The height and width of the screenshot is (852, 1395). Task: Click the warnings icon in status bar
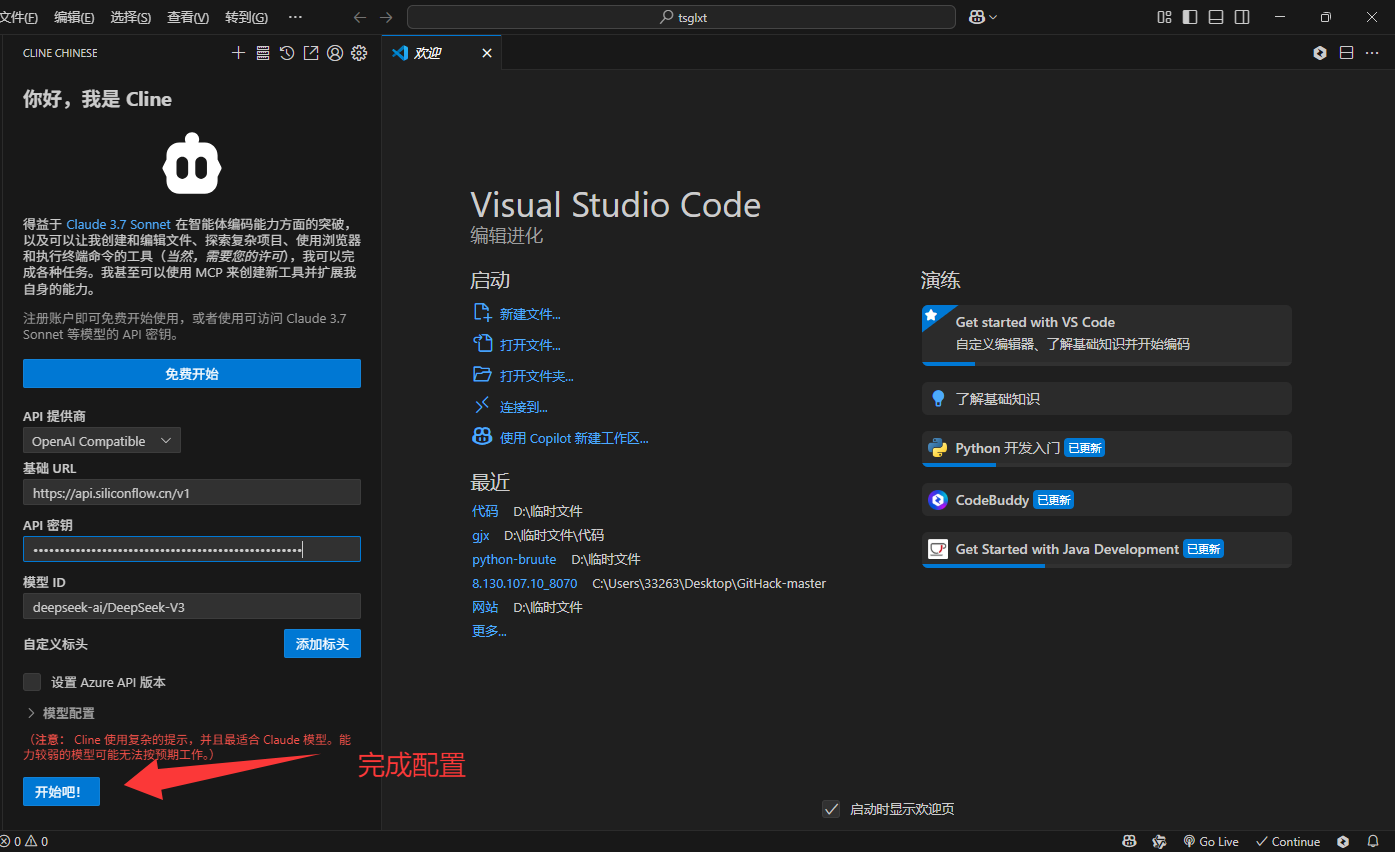[31, 841]
